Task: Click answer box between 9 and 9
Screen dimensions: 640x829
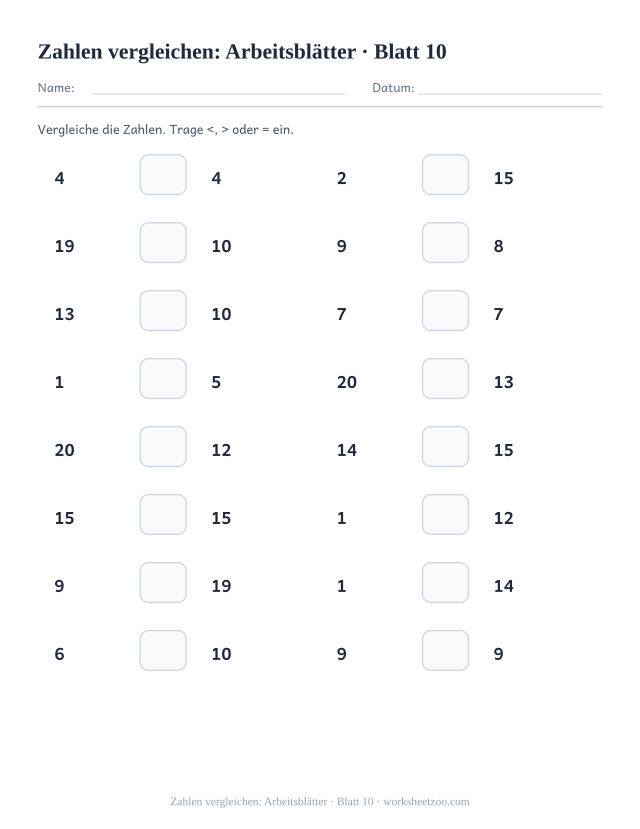Action: [x=446, y=650]
